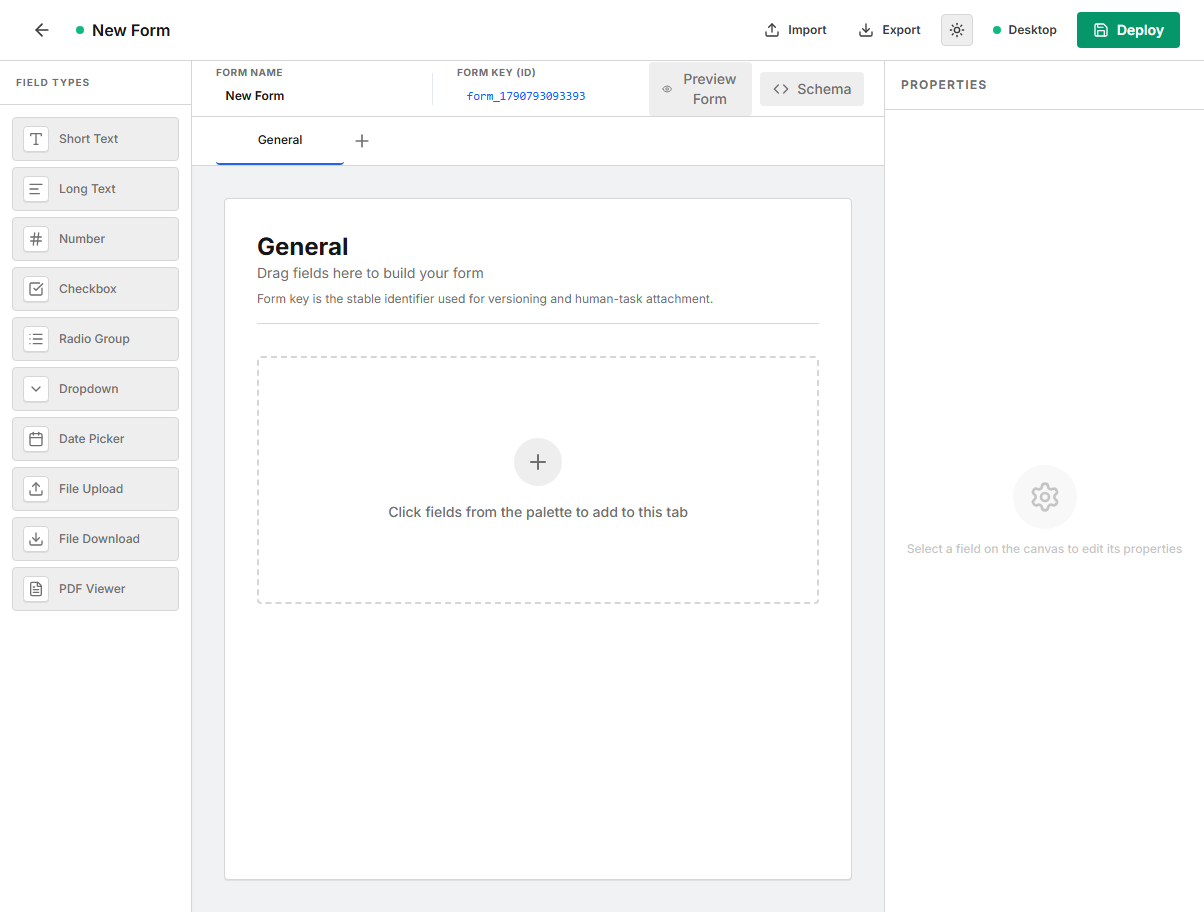The image size is (1204, 912).
Task: Click the form key form_1790793093393
Action: click(x=526, y=96)
